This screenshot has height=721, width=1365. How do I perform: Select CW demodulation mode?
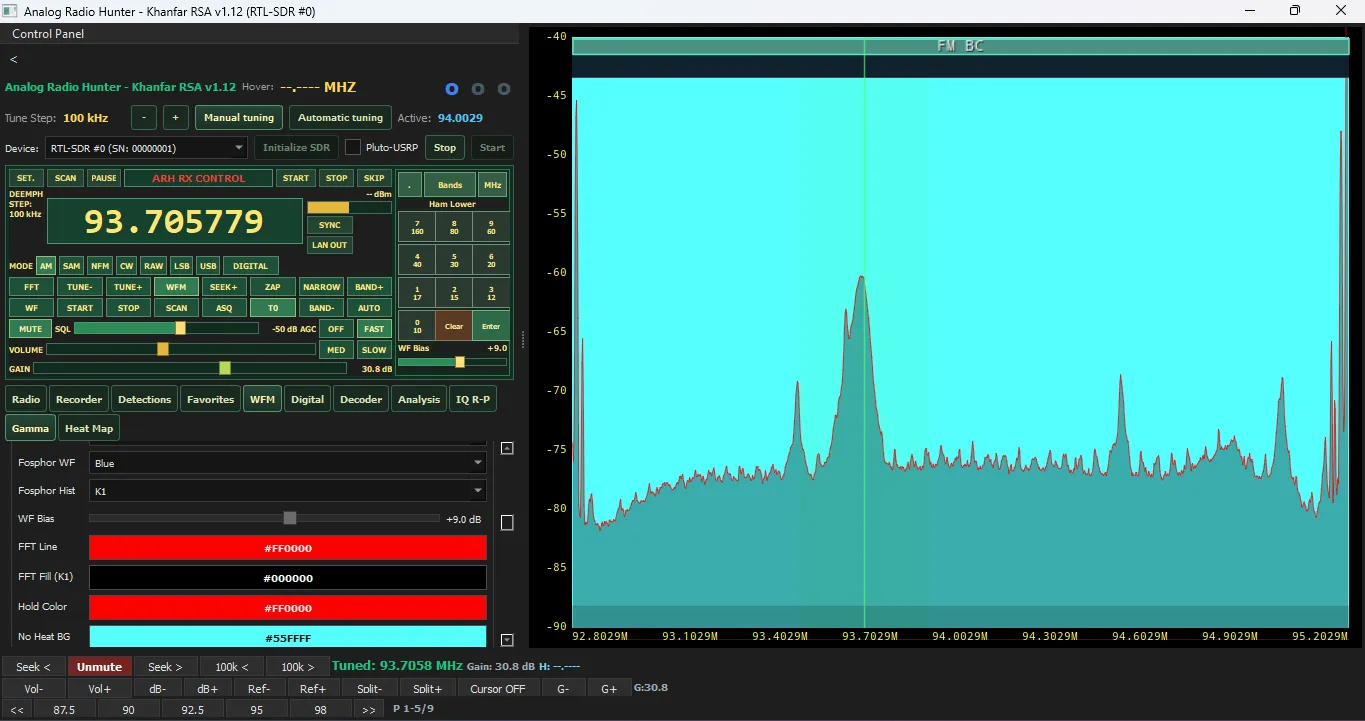pos(126,266)
